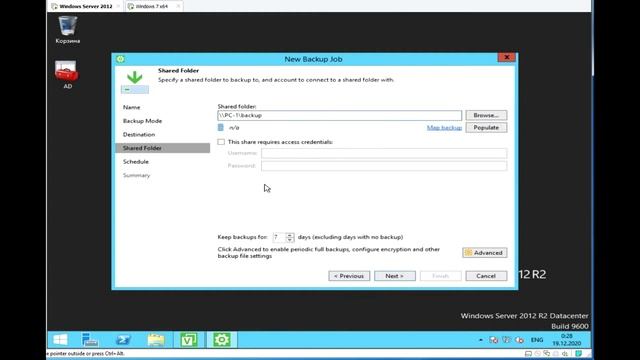Close the Windows 7 x64 VM tab
Screen dimensions: 640x360
tap(178, 7)
